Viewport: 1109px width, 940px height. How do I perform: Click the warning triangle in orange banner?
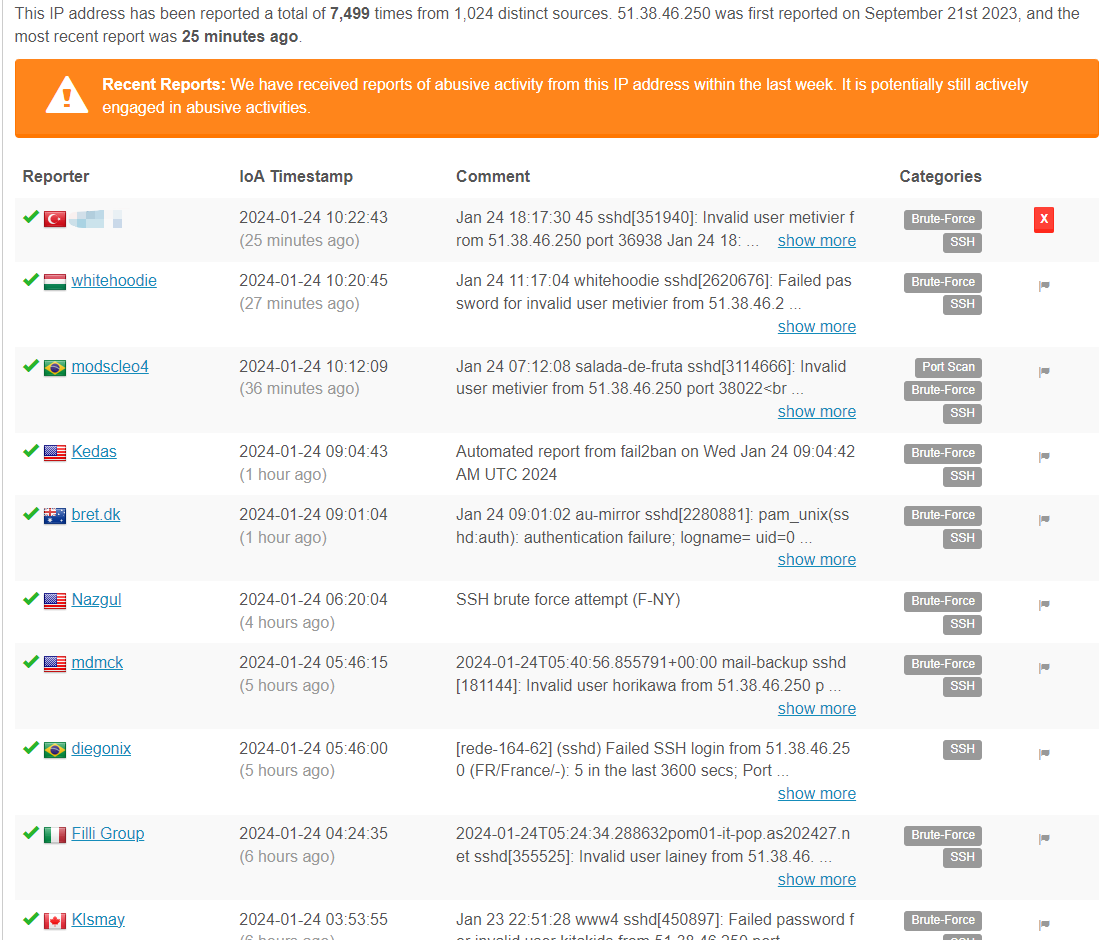tap(67, 96)
